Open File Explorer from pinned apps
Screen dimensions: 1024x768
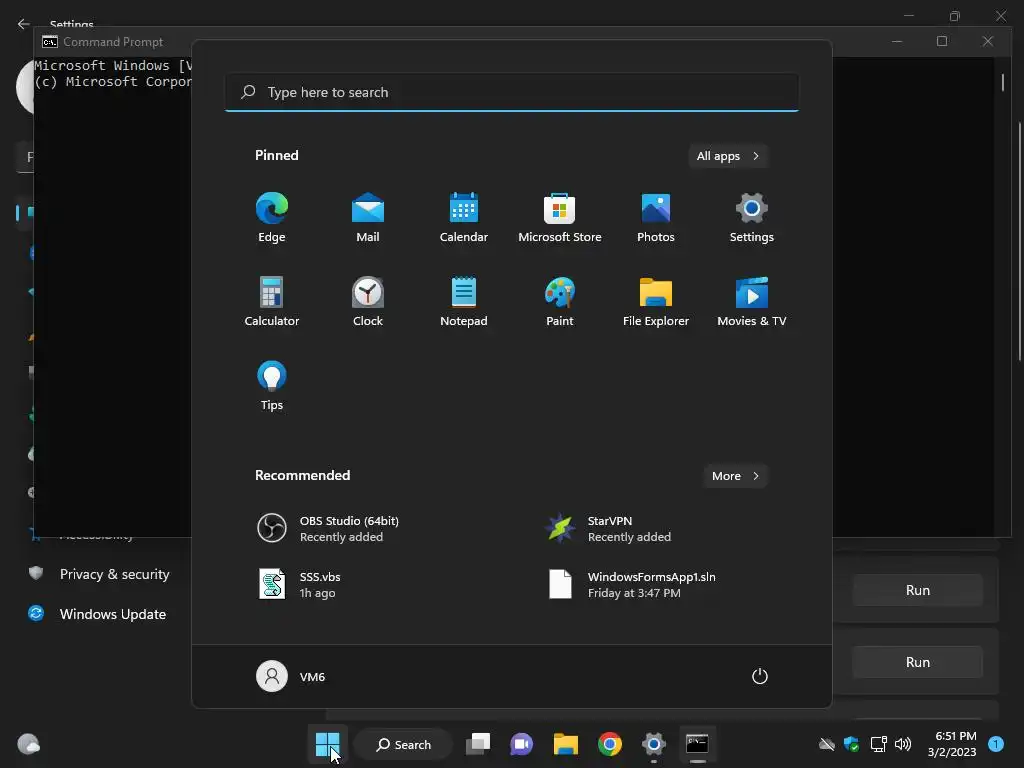[x=656, y=302]
